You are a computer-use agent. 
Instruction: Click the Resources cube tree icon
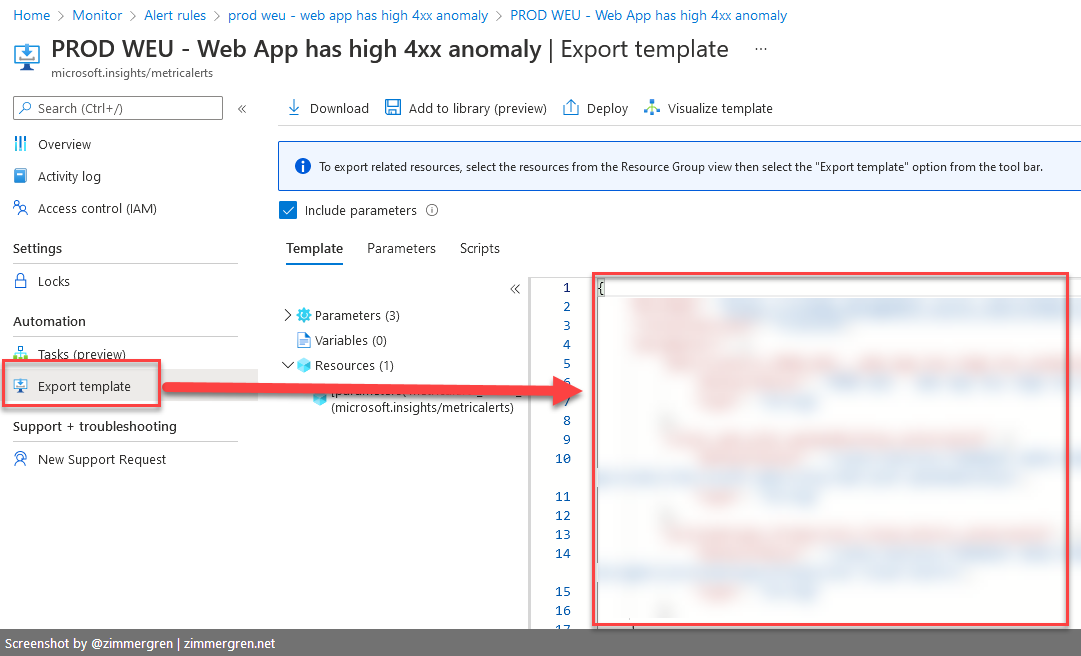click(304, 365)
